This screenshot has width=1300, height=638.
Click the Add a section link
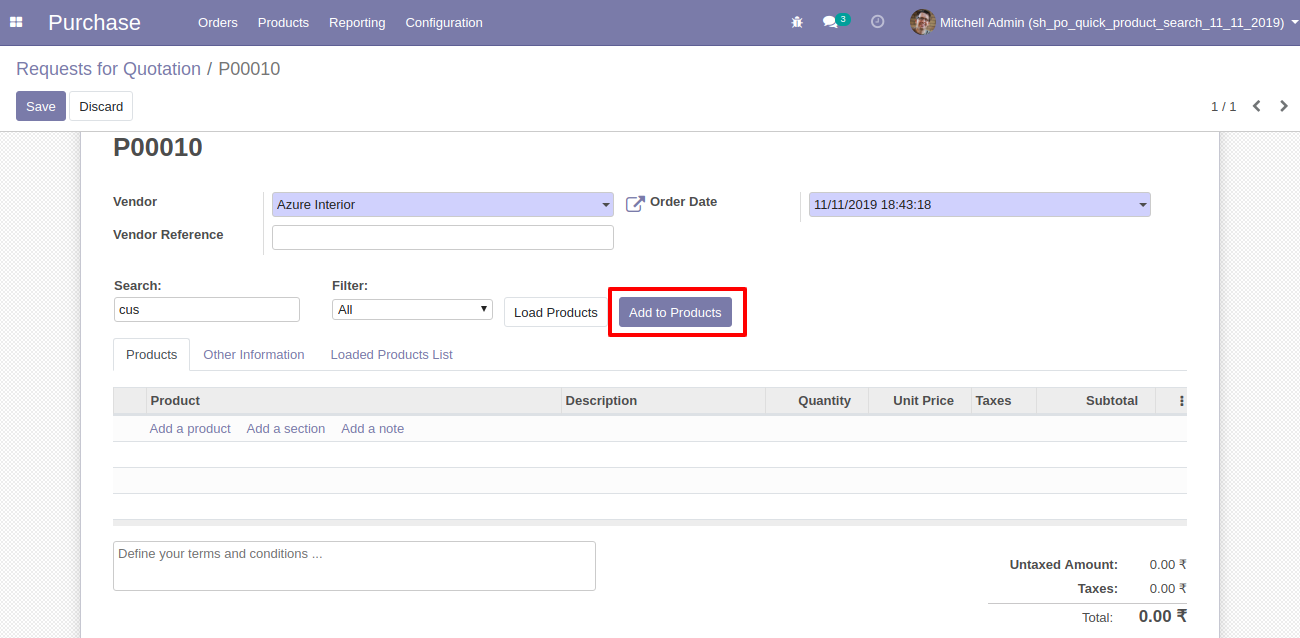[x=286, y=429]
